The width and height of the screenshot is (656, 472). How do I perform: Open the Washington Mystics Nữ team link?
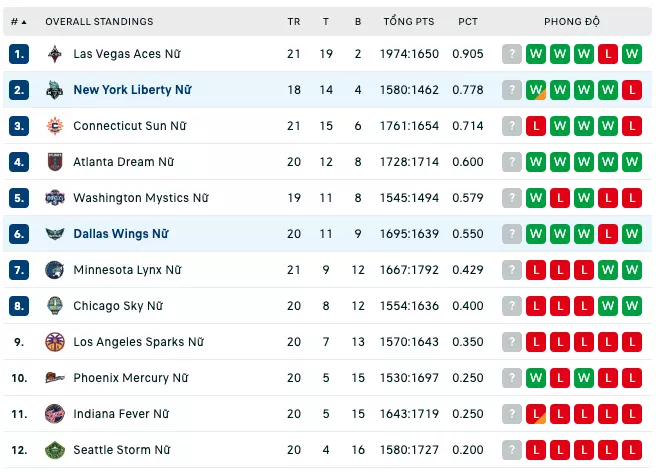(141, 198)
